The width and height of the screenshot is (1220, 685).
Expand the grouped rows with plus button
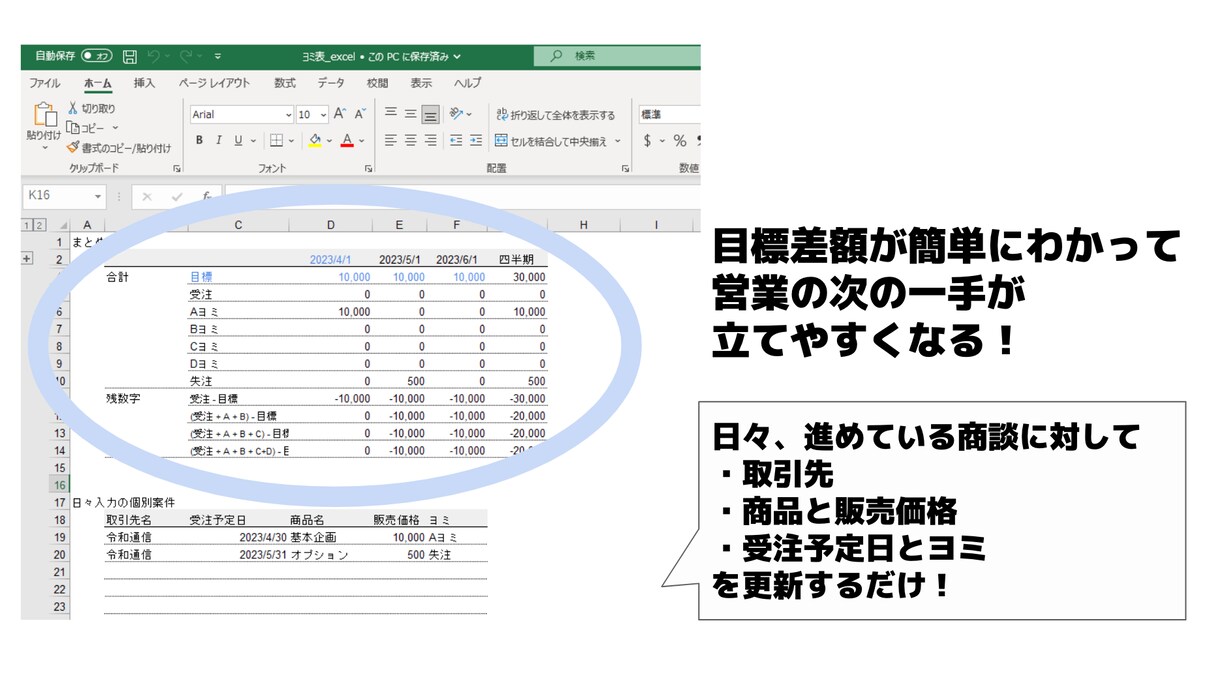click(27, 259)
